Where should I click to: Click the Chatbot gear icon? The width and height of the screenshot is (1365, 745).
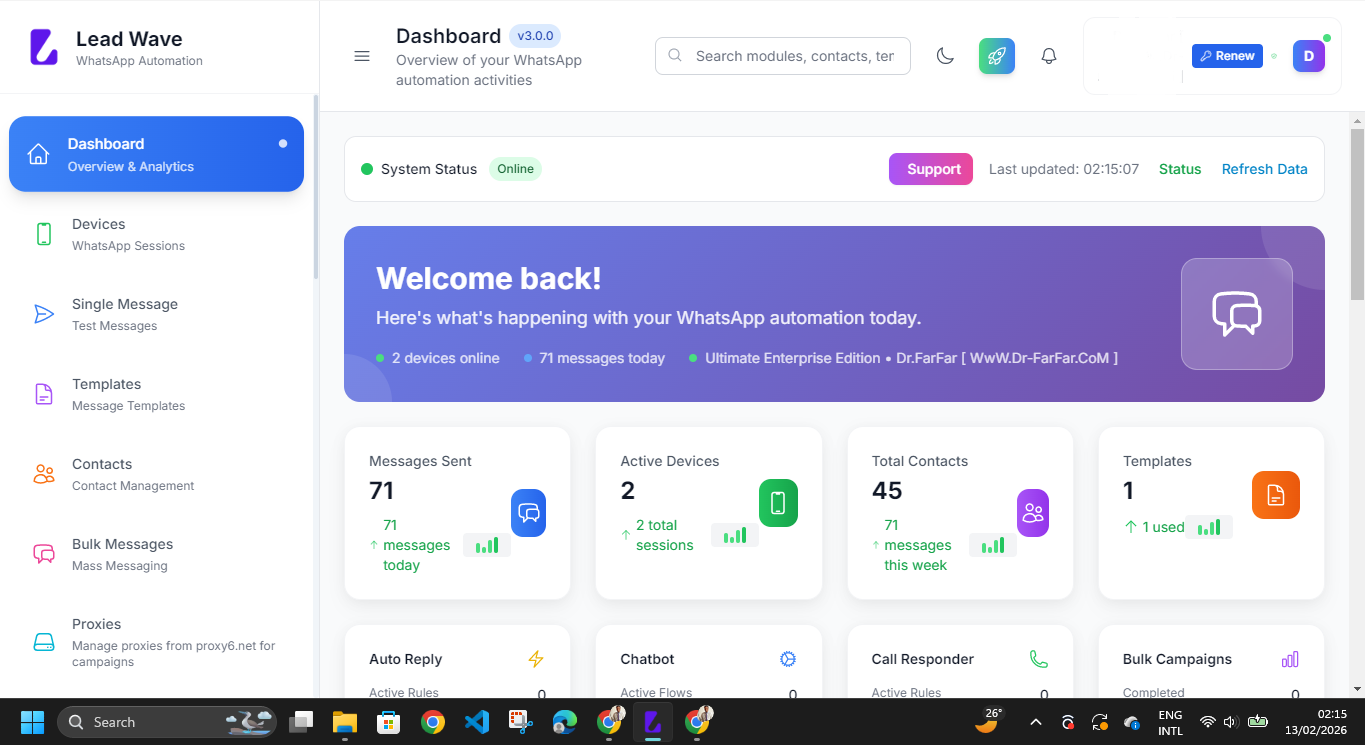pos(788,659)
